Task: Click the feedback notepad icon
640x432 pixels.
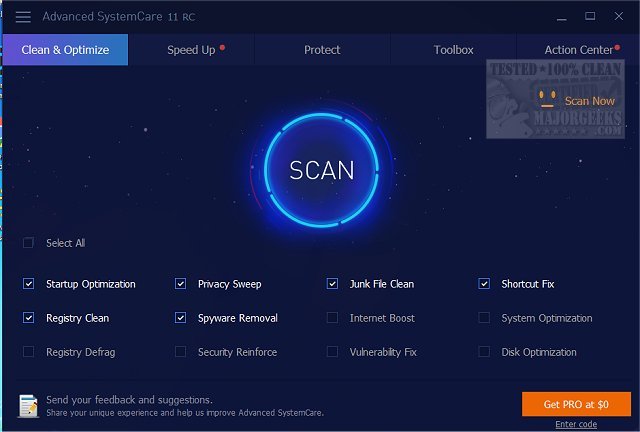Action: click(28, 406)
